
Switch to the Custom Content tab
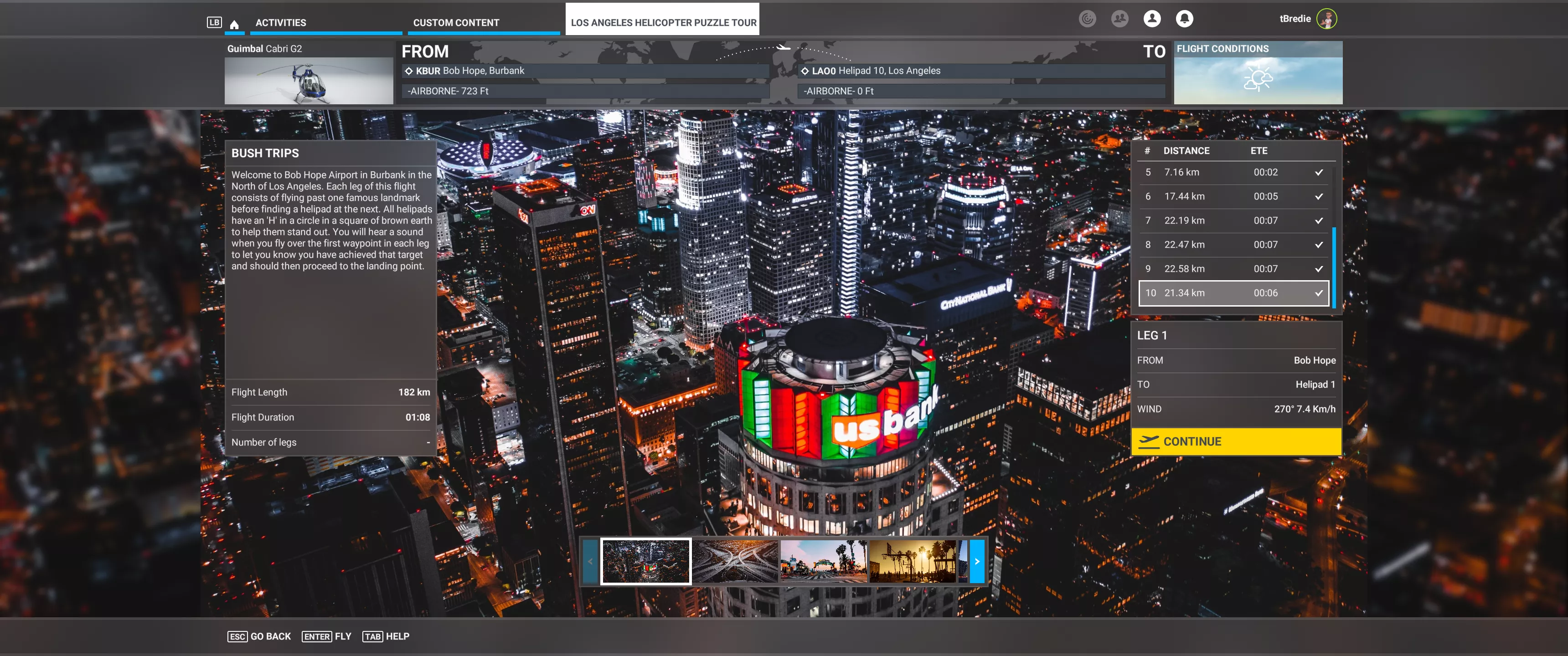click(456, 22)
